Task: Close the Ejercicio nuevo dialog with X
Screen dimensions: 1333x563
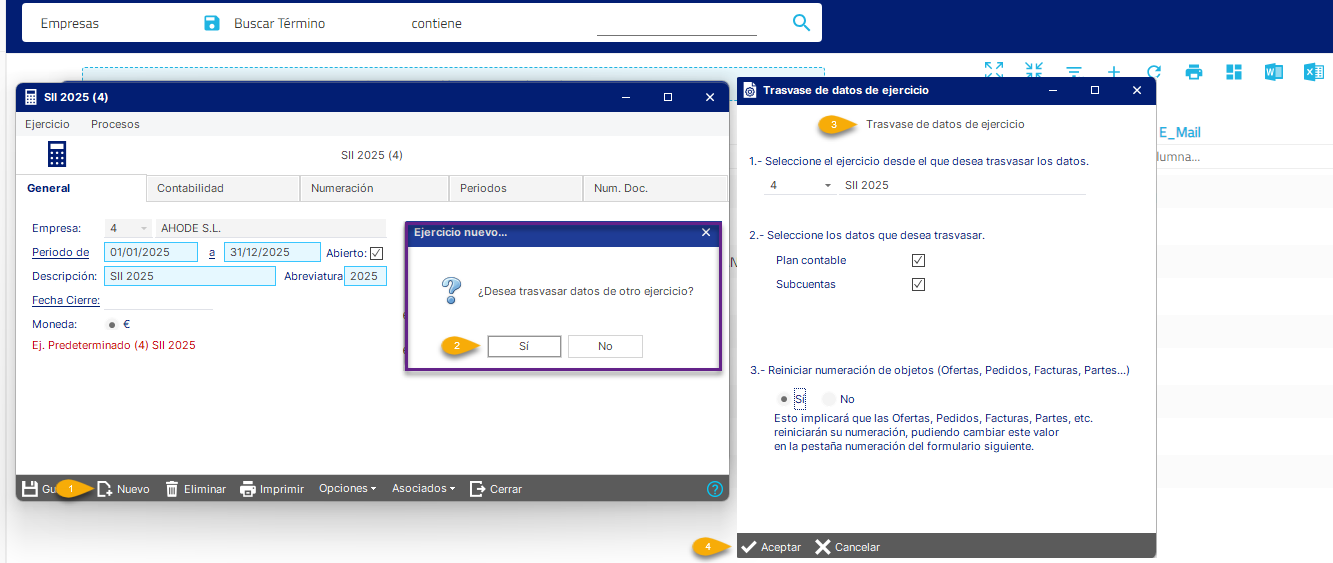Action: coord(706,232)
